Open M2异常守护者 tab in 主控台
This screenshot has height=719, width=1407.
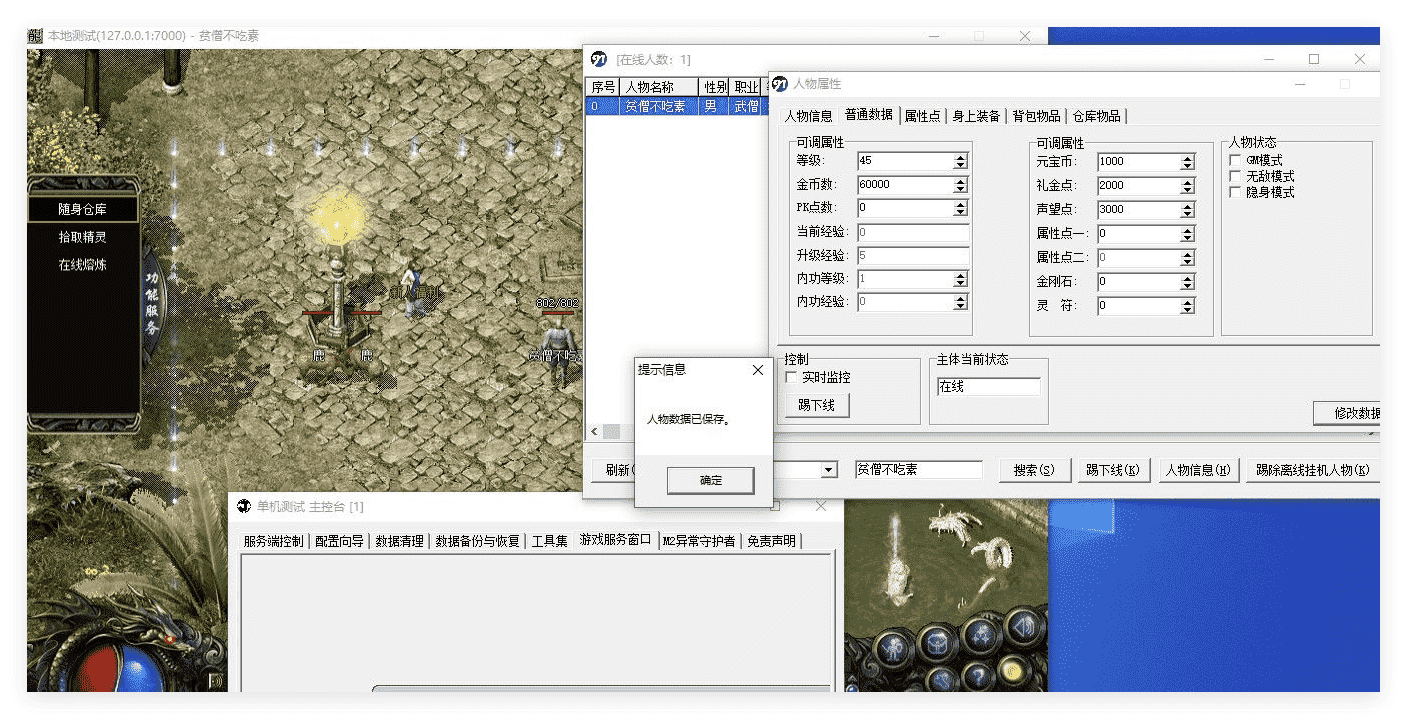tap(699, 541)
